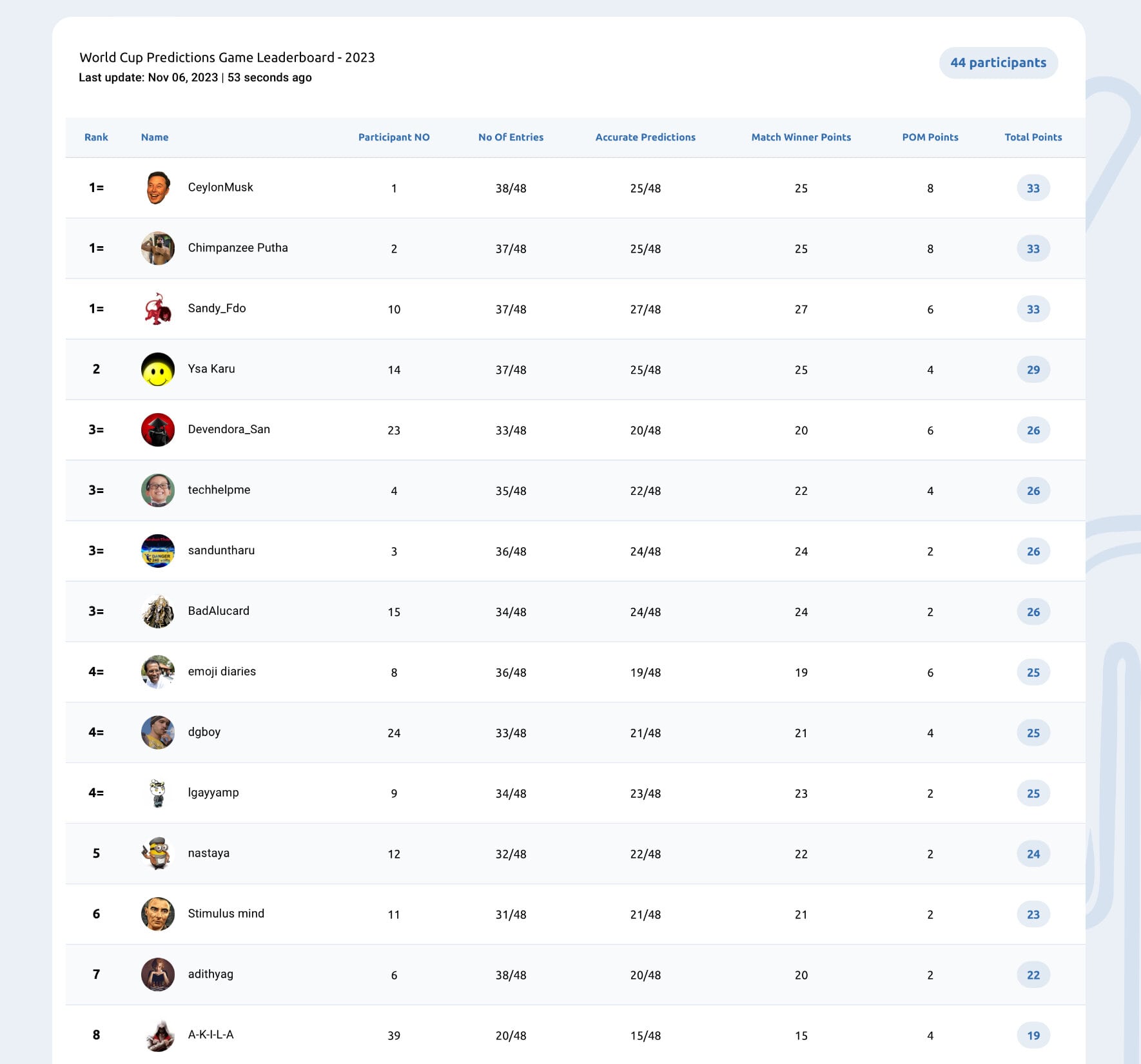
Task: Sort by Total Points column header
Action: tap(1033, 137)
